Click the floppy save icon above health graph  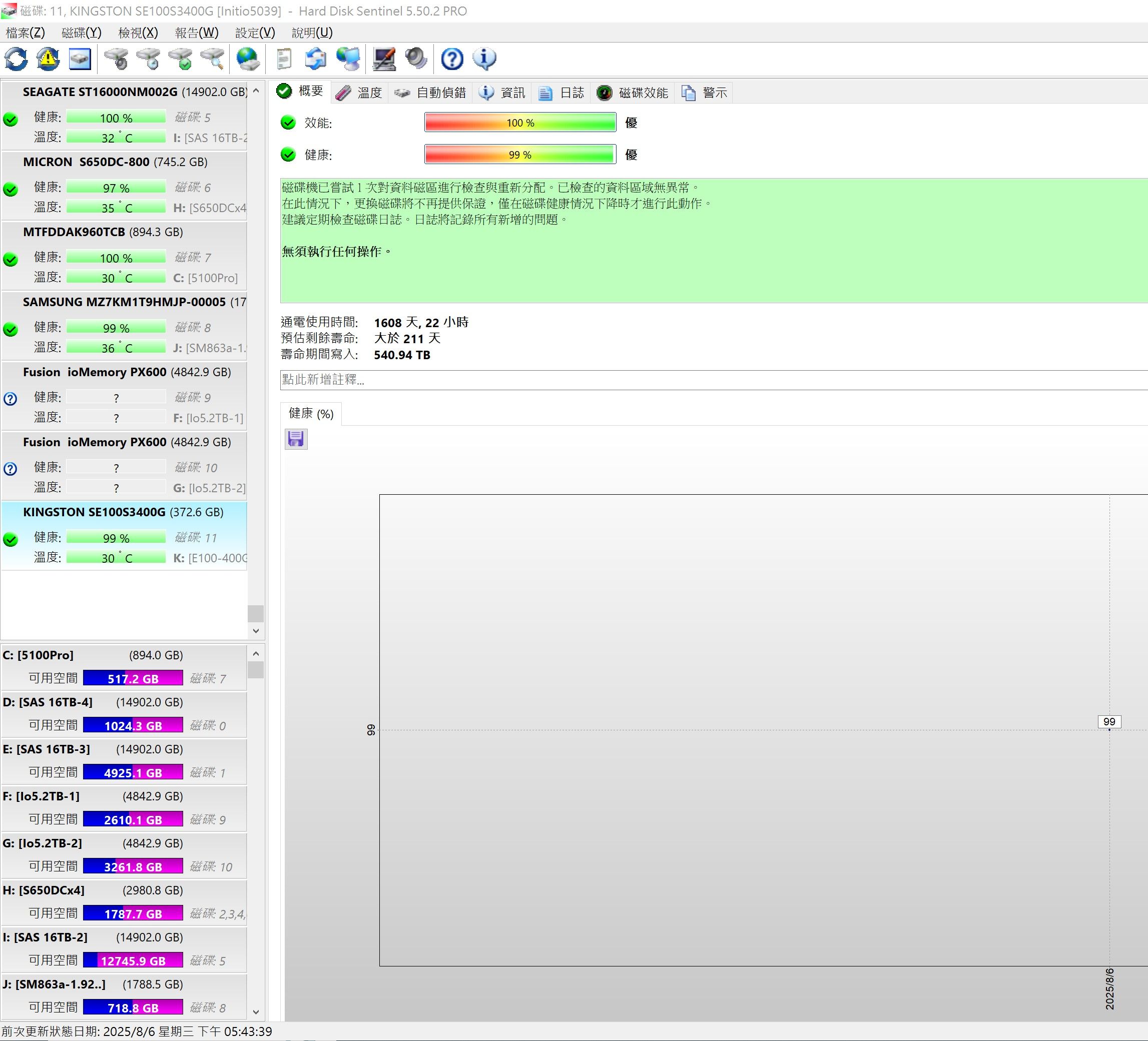point(296,439)
